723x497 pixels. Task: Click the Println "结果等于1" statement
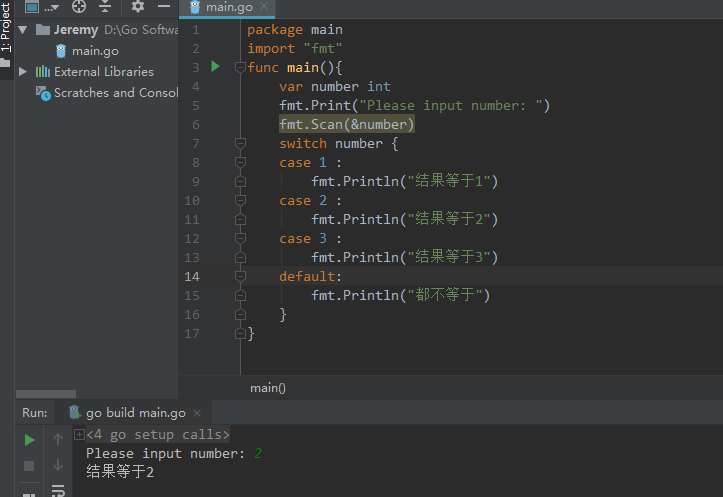[x=404, y=181]
